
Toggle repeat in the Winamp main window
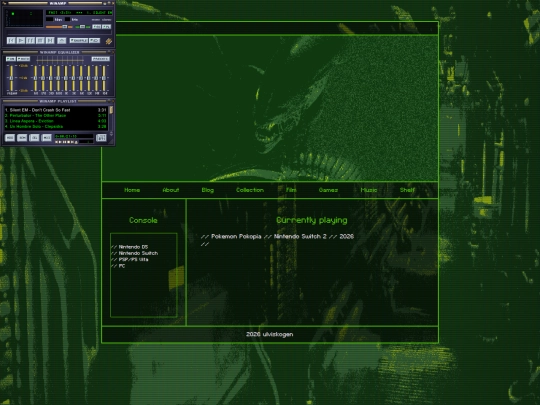click(x=94, y=41)
